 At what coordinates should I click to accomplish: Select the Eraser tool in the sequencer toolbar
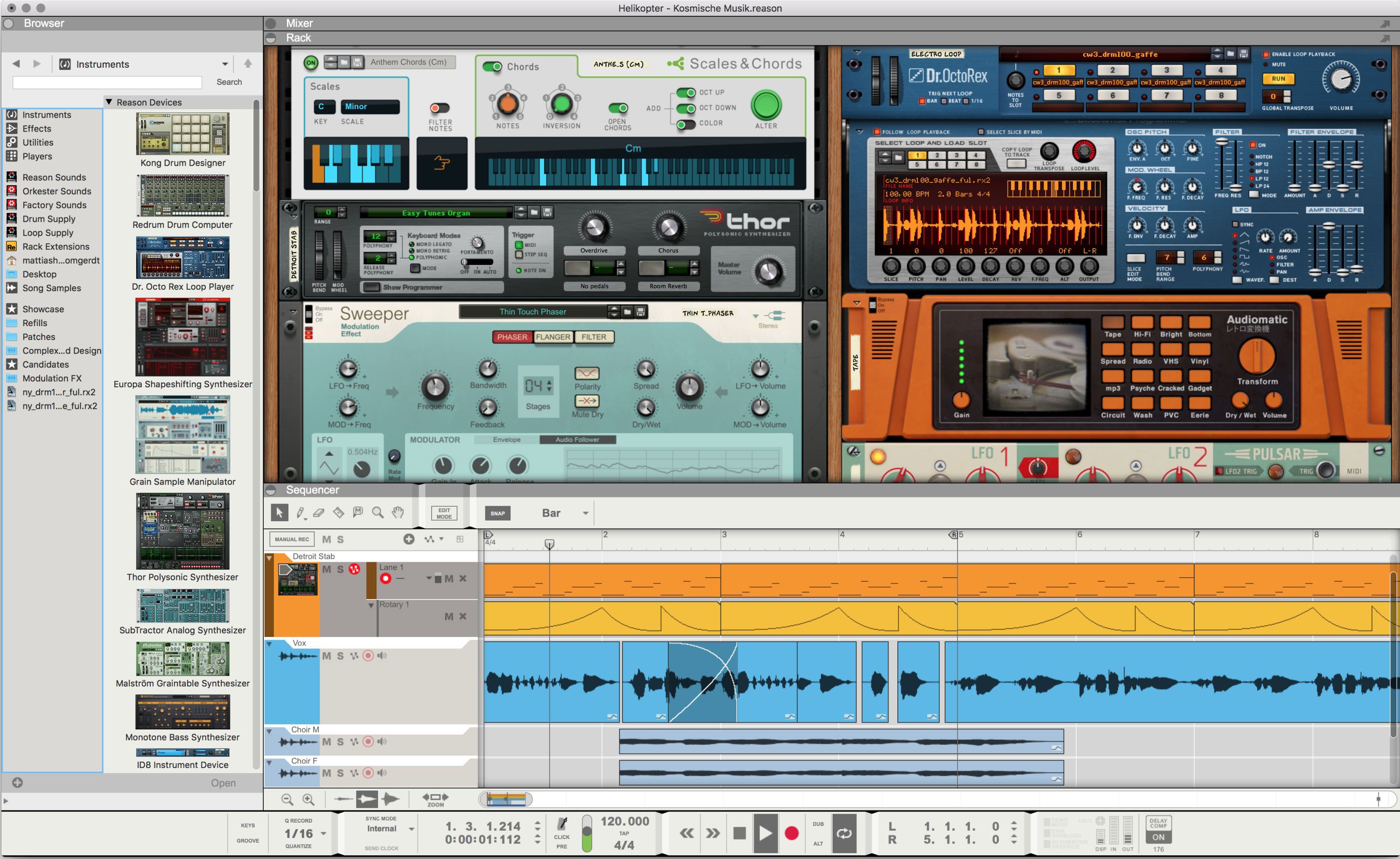[x=319, y=512]
